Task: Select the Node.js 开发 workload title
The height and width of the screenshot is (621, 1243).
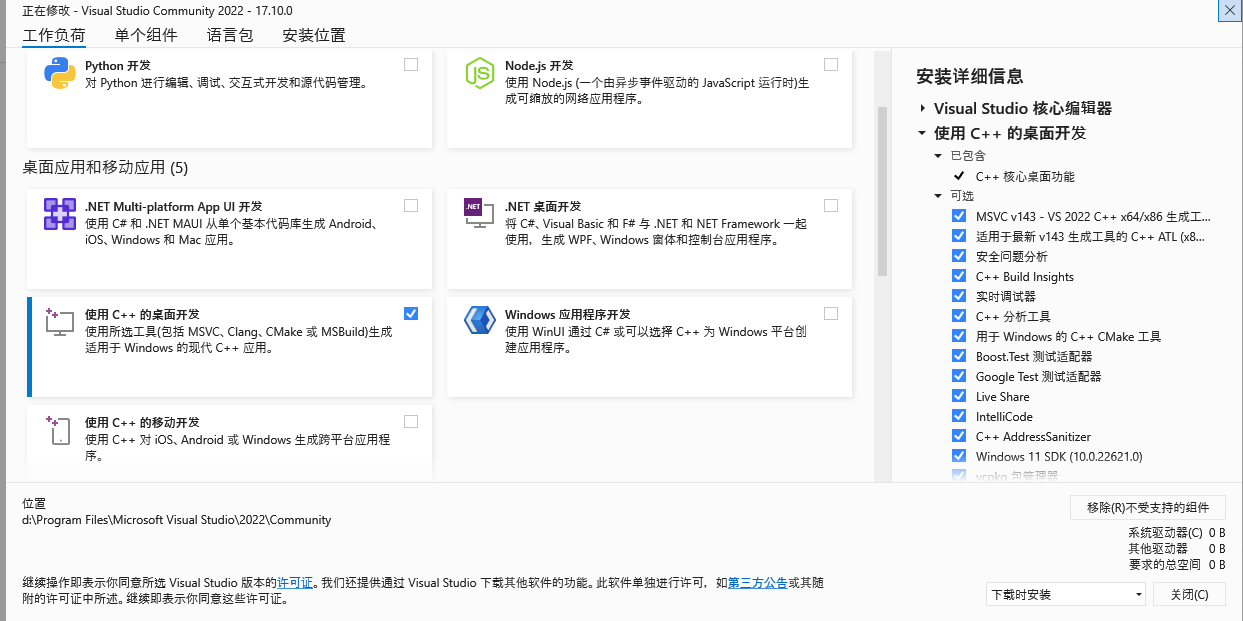Action: coord(539,65)
